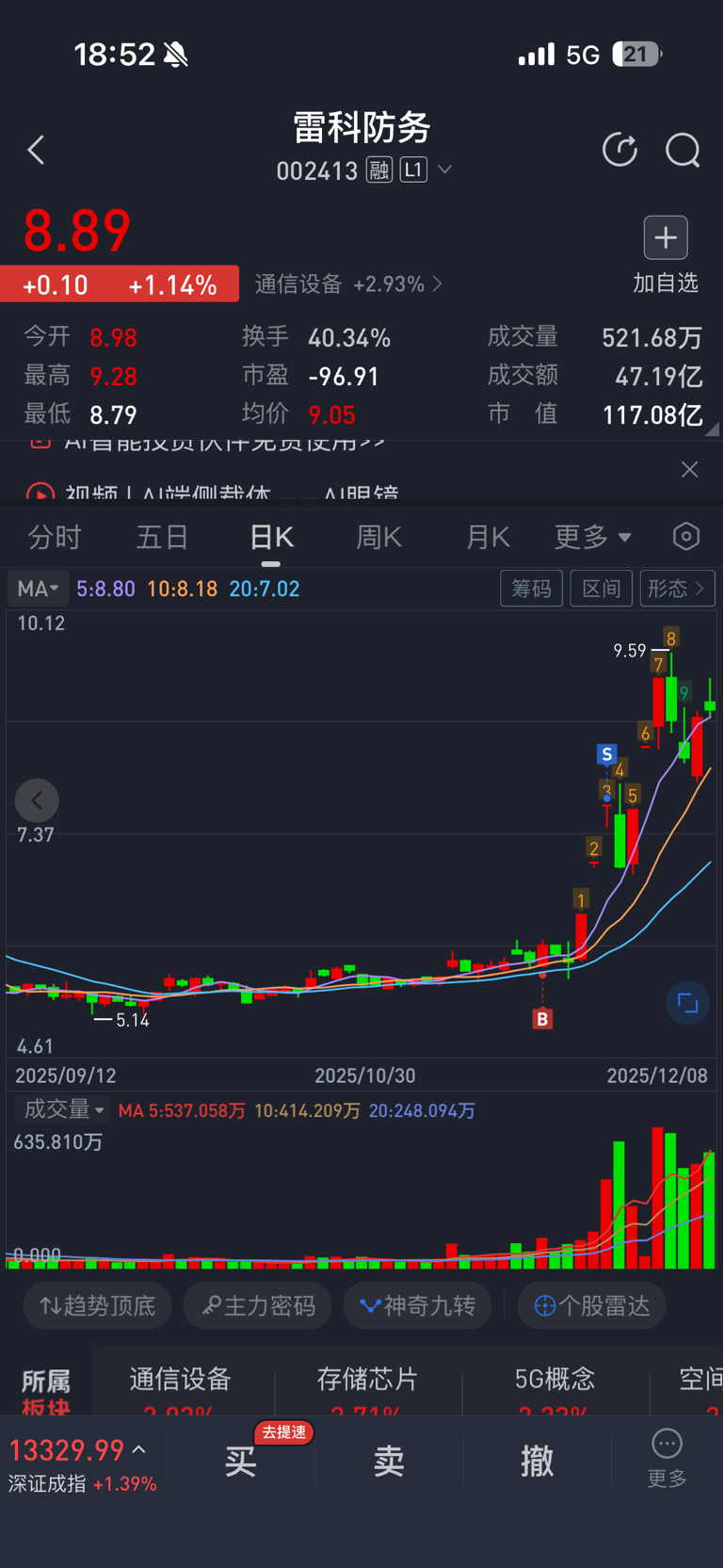Tap the price 8.89

click(77, 232)
